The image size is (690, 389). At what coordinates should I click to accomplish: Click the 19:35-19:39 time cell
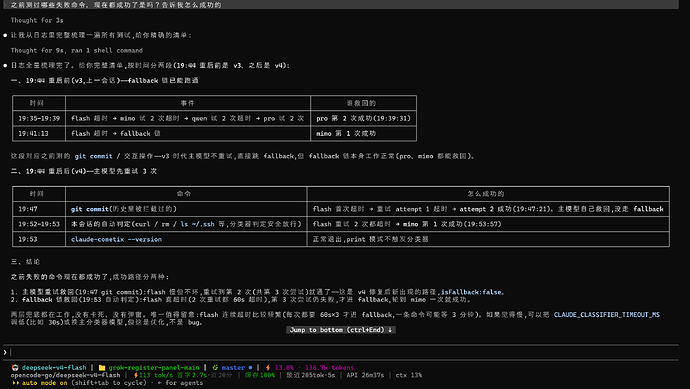[x=39, y=118]
